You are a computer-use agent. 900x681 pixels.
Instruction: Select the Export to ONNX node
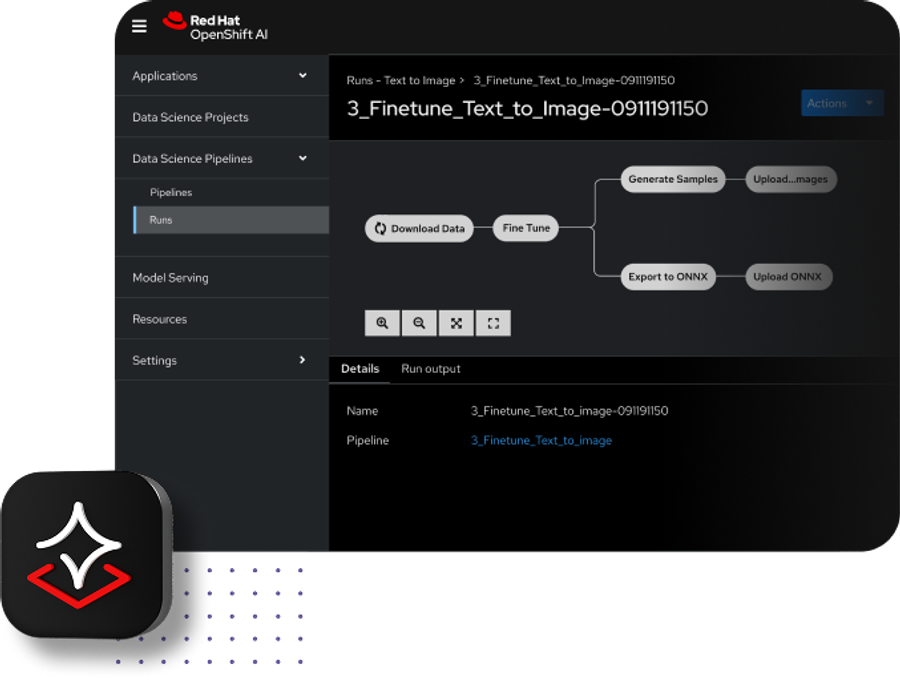point(667,277)
